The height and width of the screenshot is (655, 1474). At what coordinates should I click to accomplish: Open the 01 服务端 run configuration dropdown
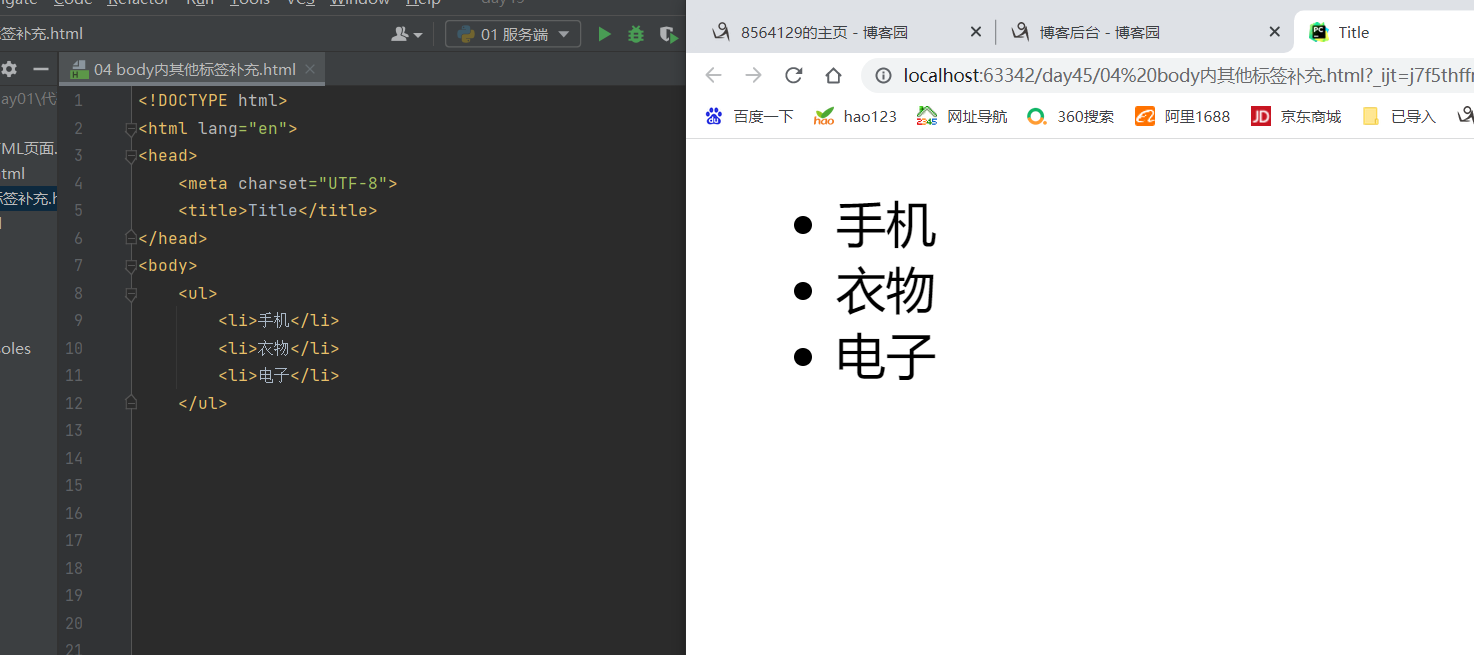[513, 34]
